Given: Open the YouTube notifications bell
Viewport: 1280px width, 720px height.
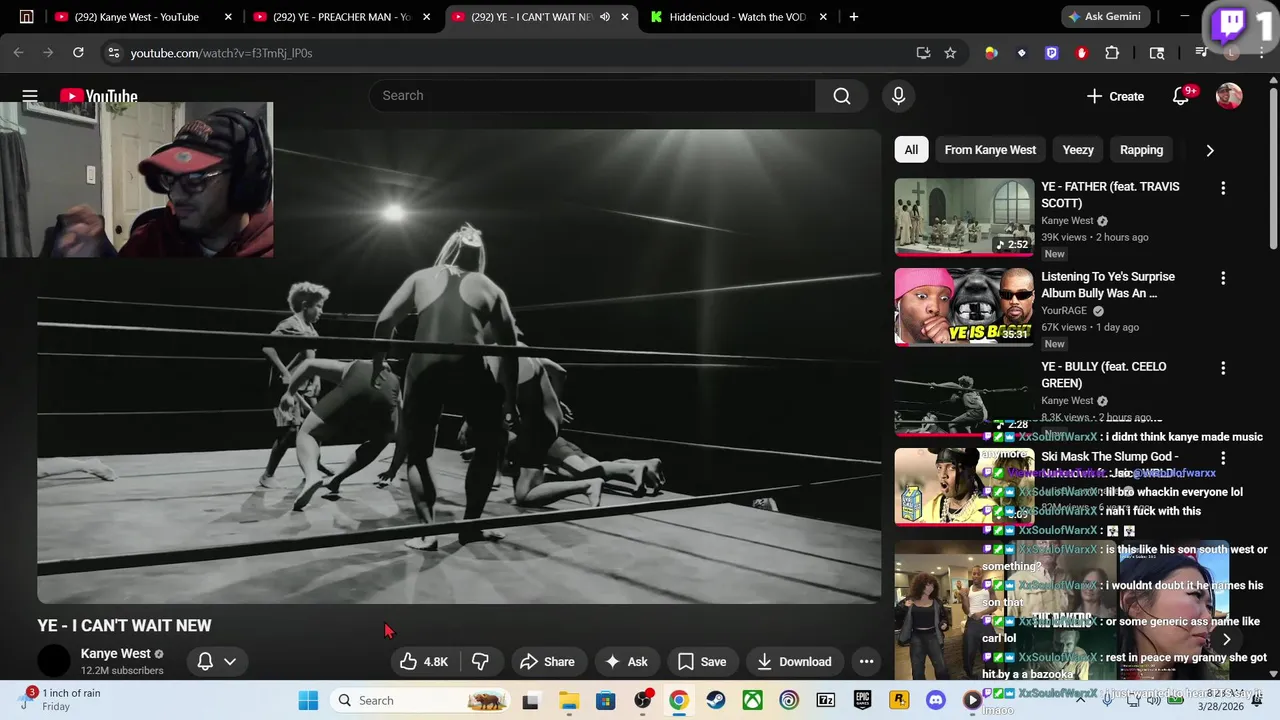Looking at the screenshot, I should click(x=1181, y=96).
